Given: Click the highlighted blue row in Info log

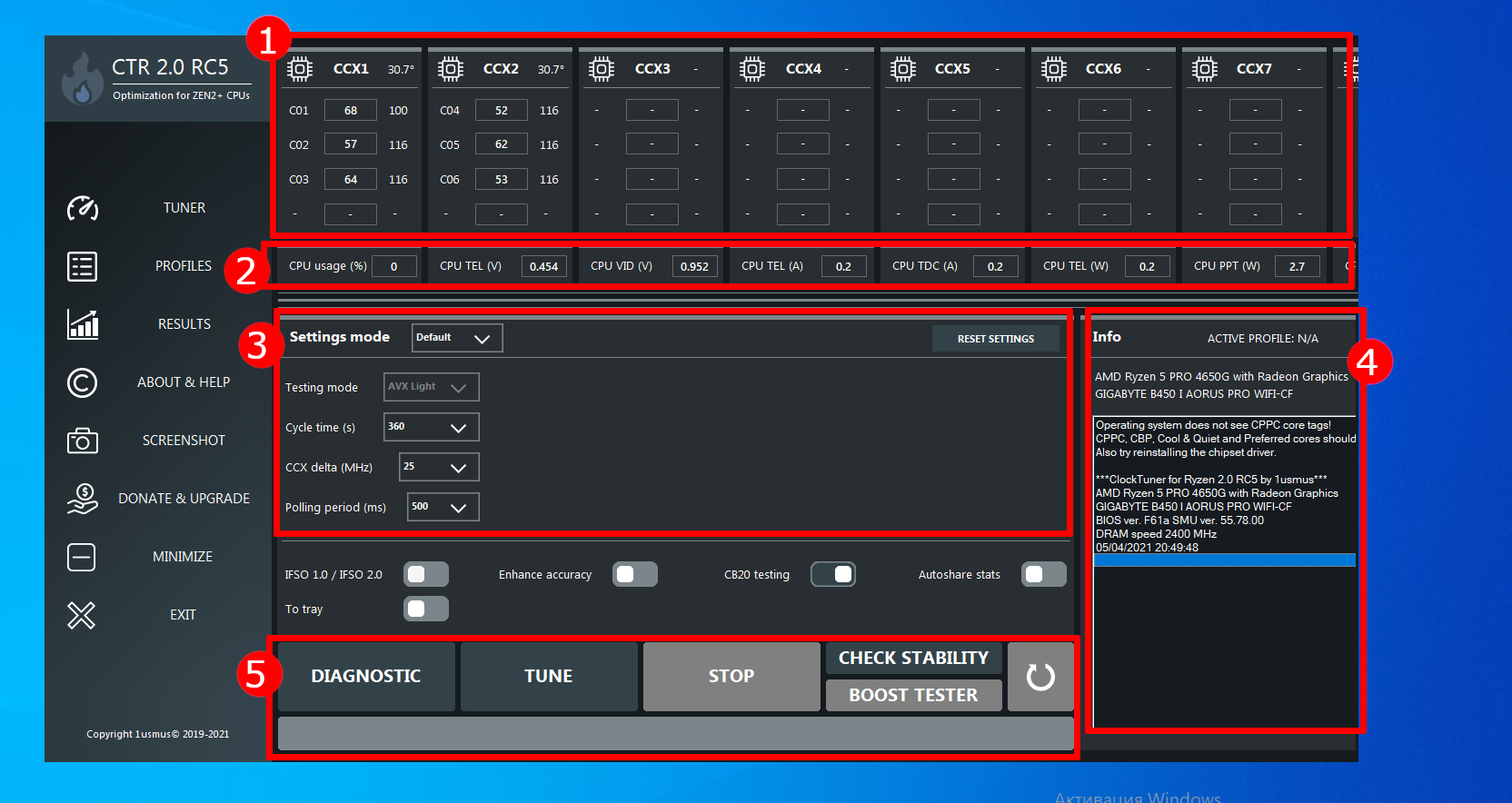Looking at the screenshot, I should coord(1225,560).
